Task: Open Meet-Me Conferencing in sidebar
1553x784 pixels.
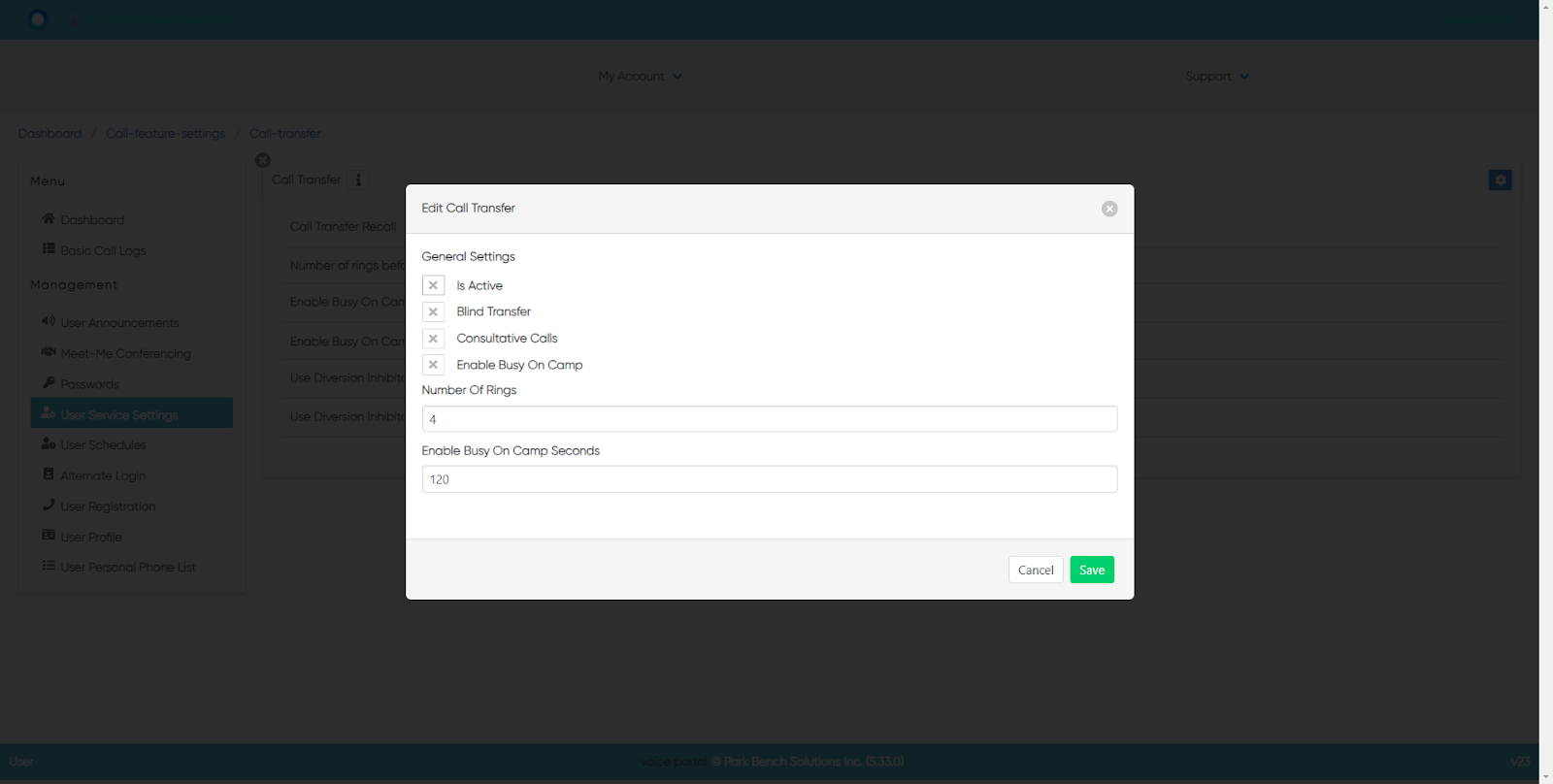Action: point(125,353)
